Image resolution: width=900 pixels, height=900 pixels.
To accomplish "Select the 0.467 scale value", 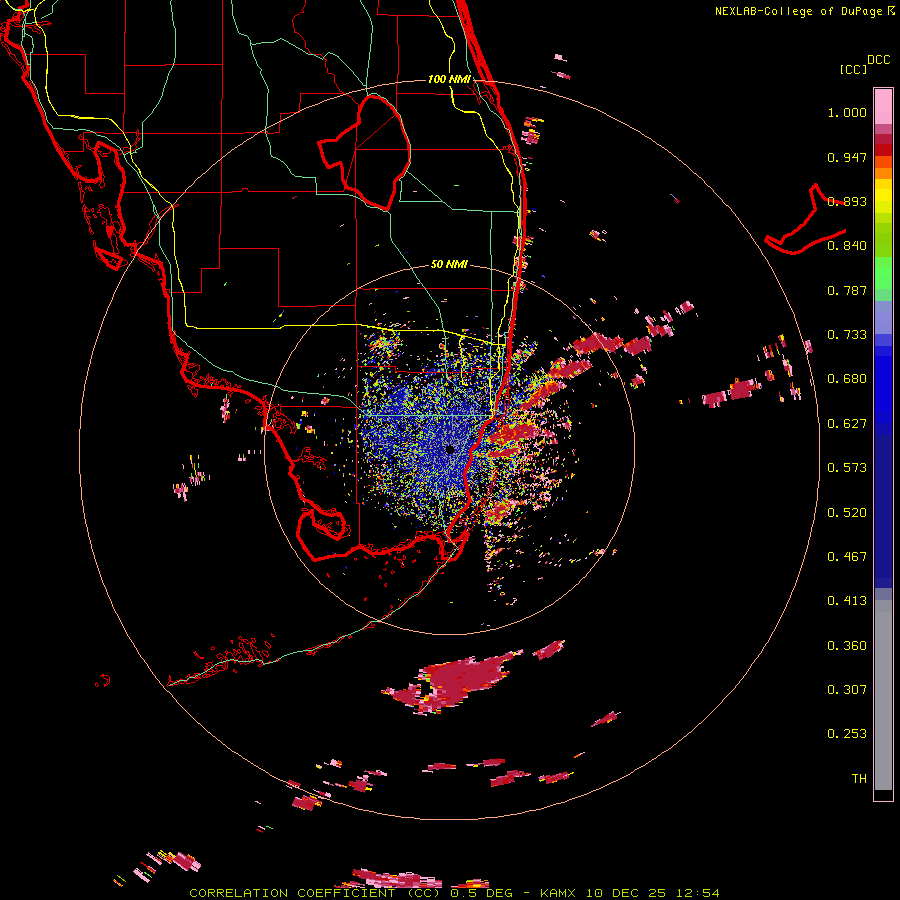I will [847, 557].
